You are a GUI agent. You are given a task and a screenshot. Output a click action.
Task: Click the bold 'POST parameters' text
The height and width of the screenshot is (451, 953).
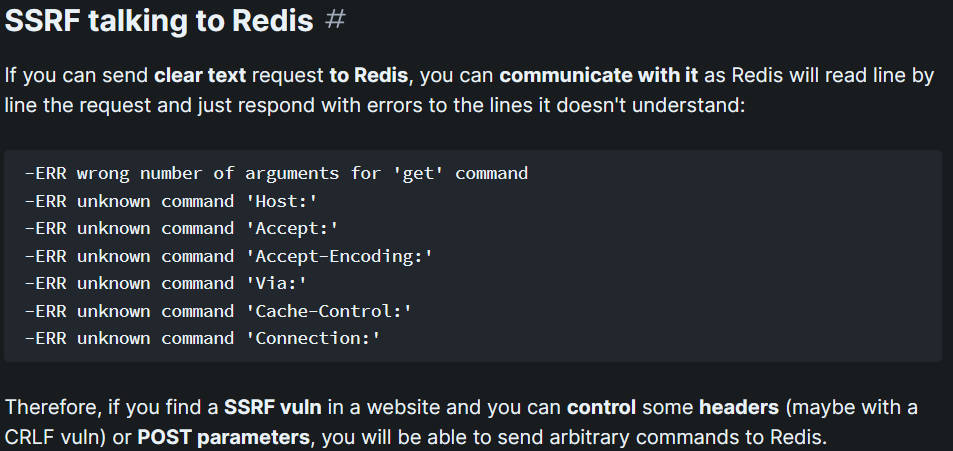[x=223, y=438]
